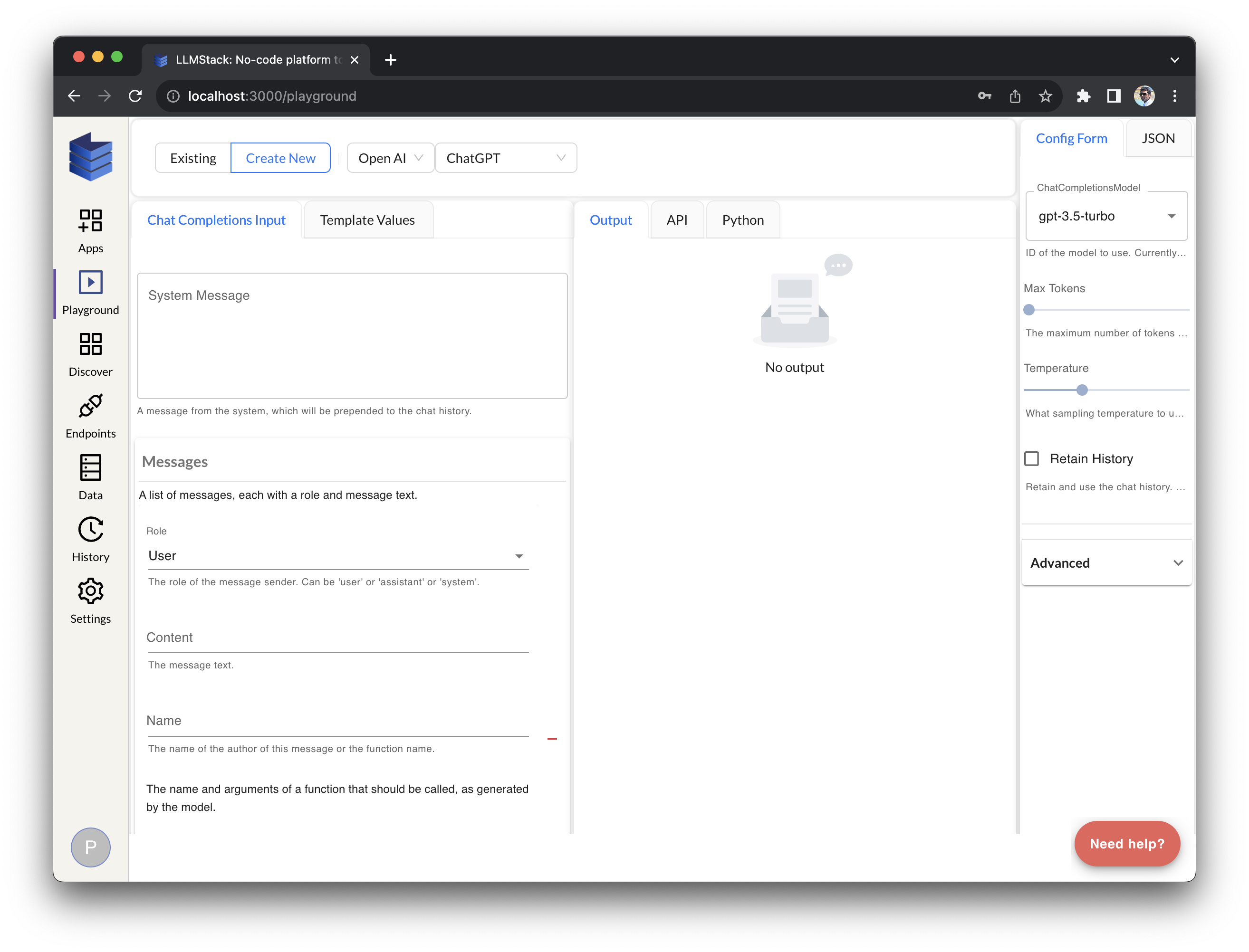Switch to the Python output tab
Screen dimensions: 1249x952
tap(743, 220)
